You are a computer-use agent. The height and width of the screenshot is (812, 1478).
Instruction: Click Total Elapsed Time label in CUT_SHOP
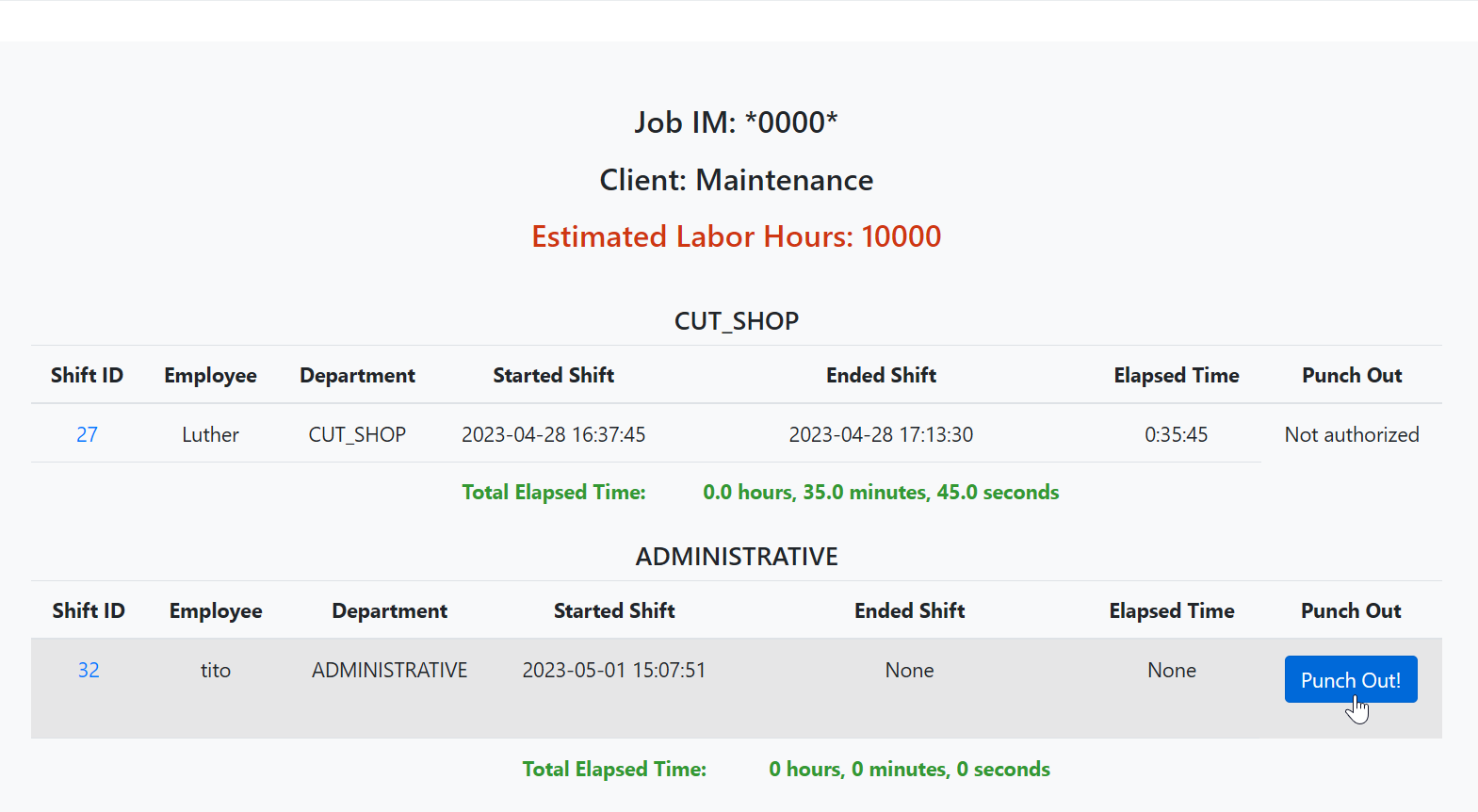[x=554, y=492]
